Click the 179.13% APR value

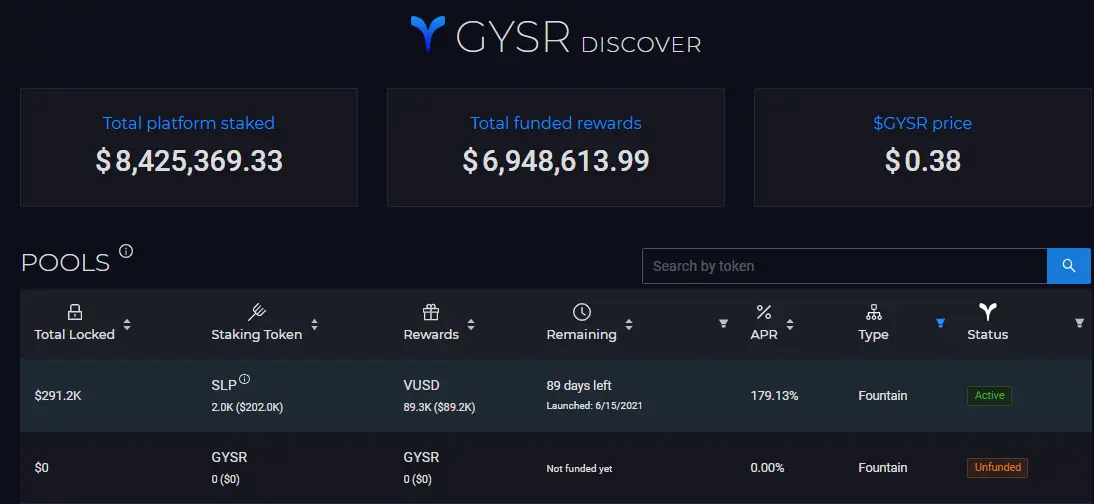coord(774,396)
